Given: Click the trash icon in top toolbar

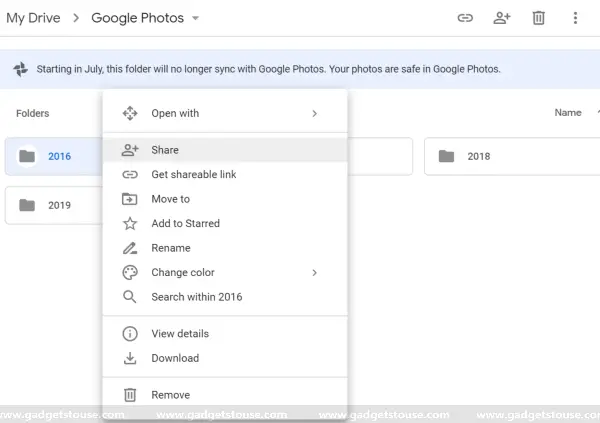Looking at the screenshot, I should pos(538,18).
